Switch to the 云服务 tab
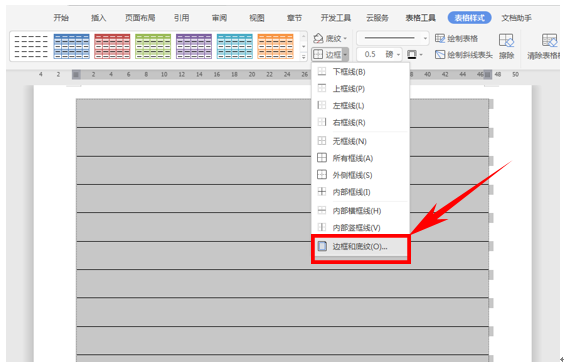The height and width of the screenshot is (364, 564). pyautogui.click(x=377, y=18)
